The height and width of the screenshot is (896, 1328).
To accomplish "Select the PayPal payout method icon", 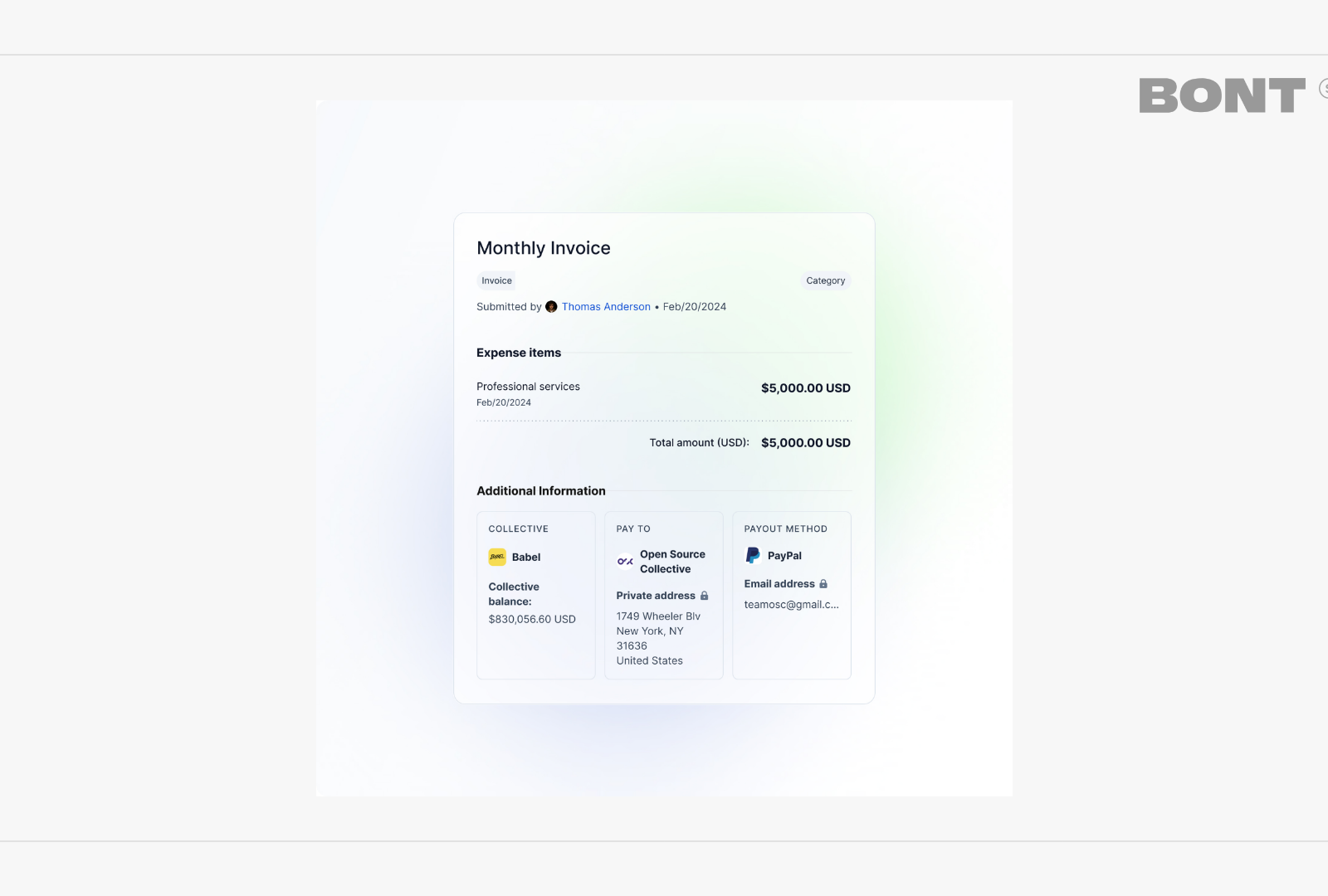I will pos(751,555).
